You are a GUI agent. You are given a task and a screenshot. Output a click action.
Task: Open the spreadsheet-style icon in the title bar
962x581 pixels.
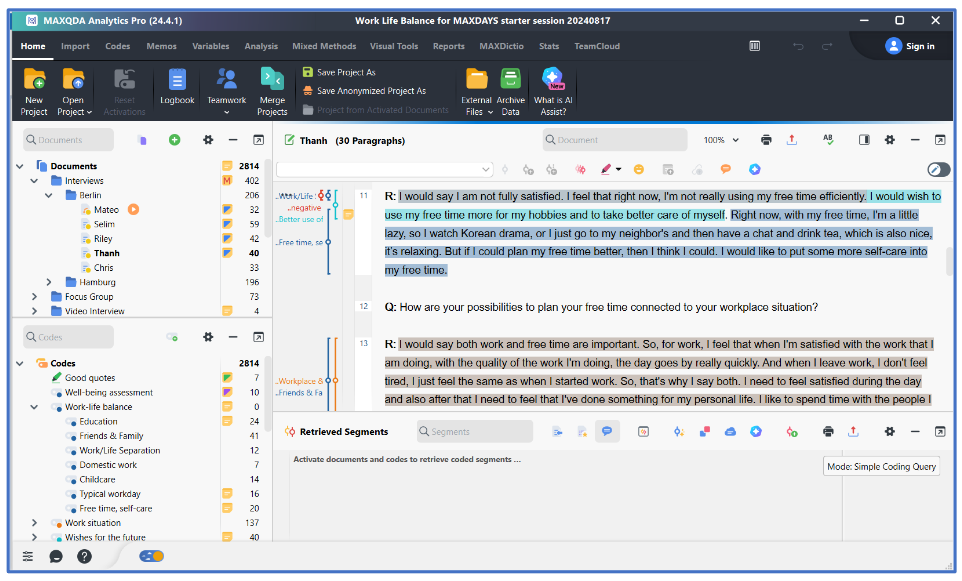click(x=755, y=46)
